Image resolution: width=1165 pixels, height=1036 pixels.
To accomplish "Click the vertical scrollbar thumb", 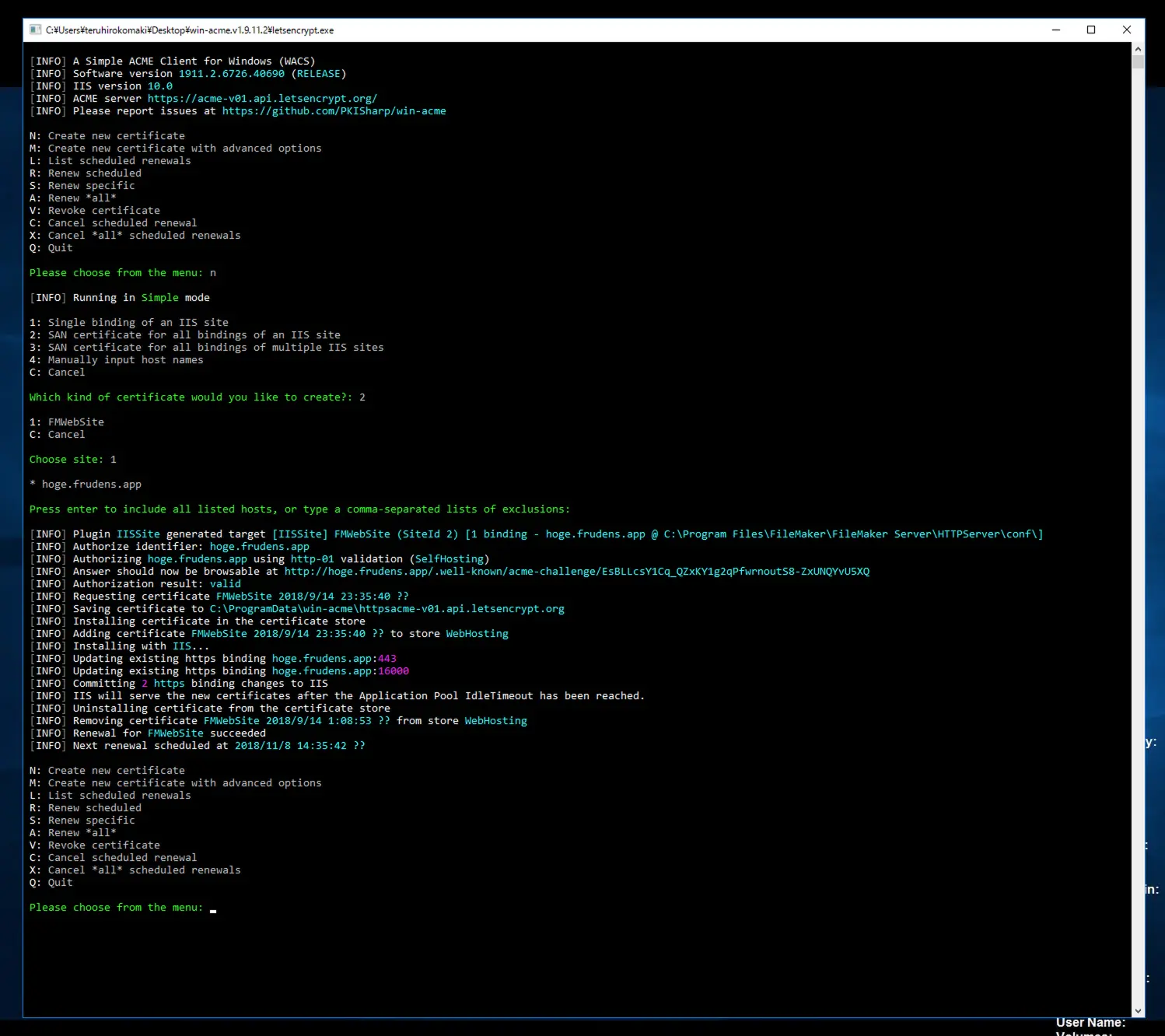I will click(x=1138, y=62).
